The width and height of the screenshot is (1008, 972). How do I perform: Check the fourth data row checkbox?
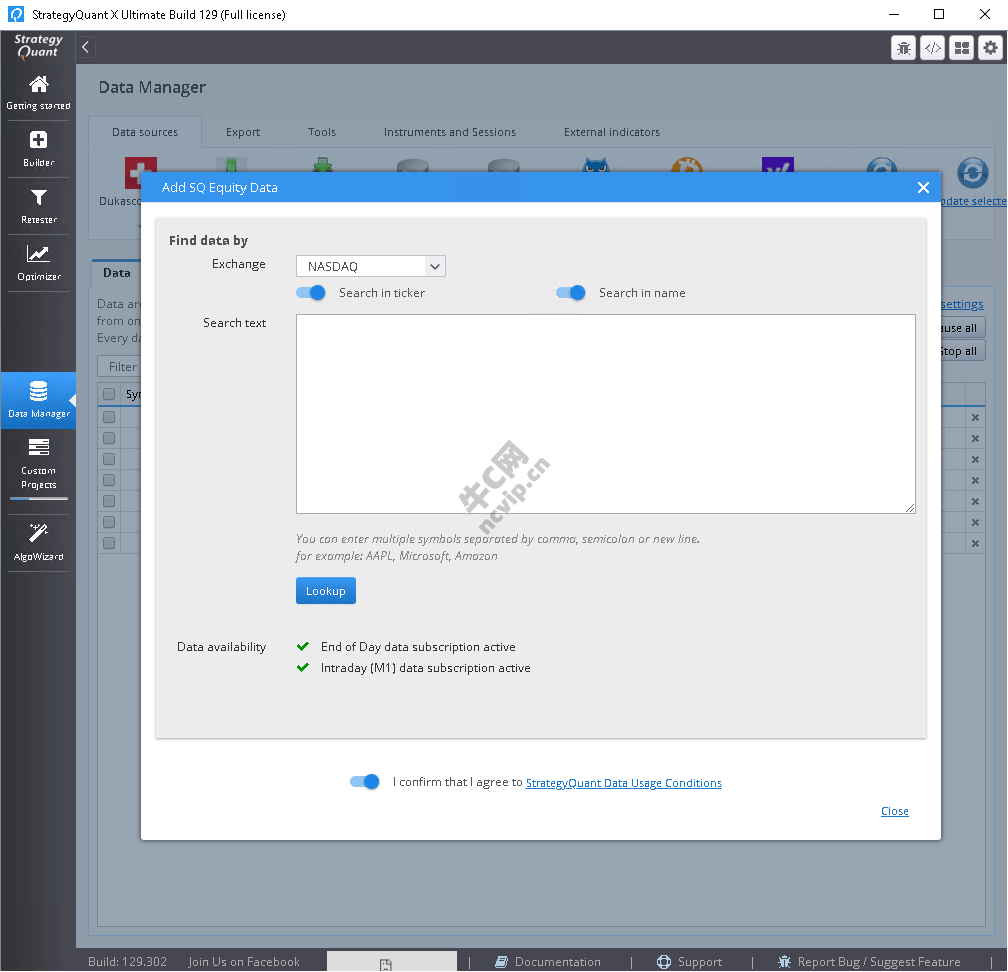[x=109, y=480]
